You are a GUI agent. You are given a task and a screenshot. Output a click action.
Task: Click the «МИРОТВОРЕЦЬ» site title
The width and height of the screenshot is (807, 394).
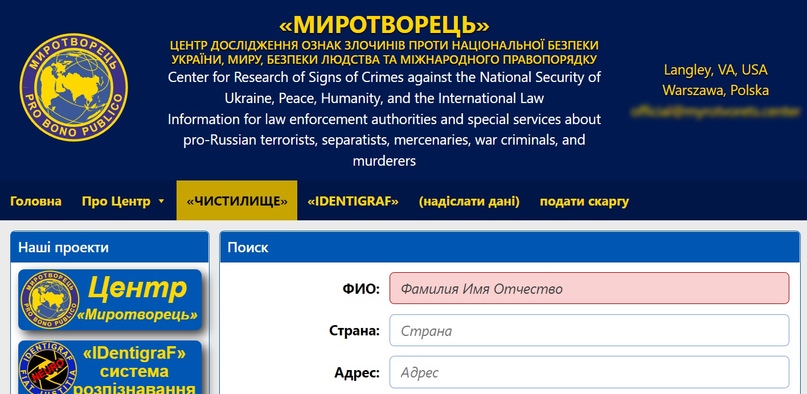384,24
